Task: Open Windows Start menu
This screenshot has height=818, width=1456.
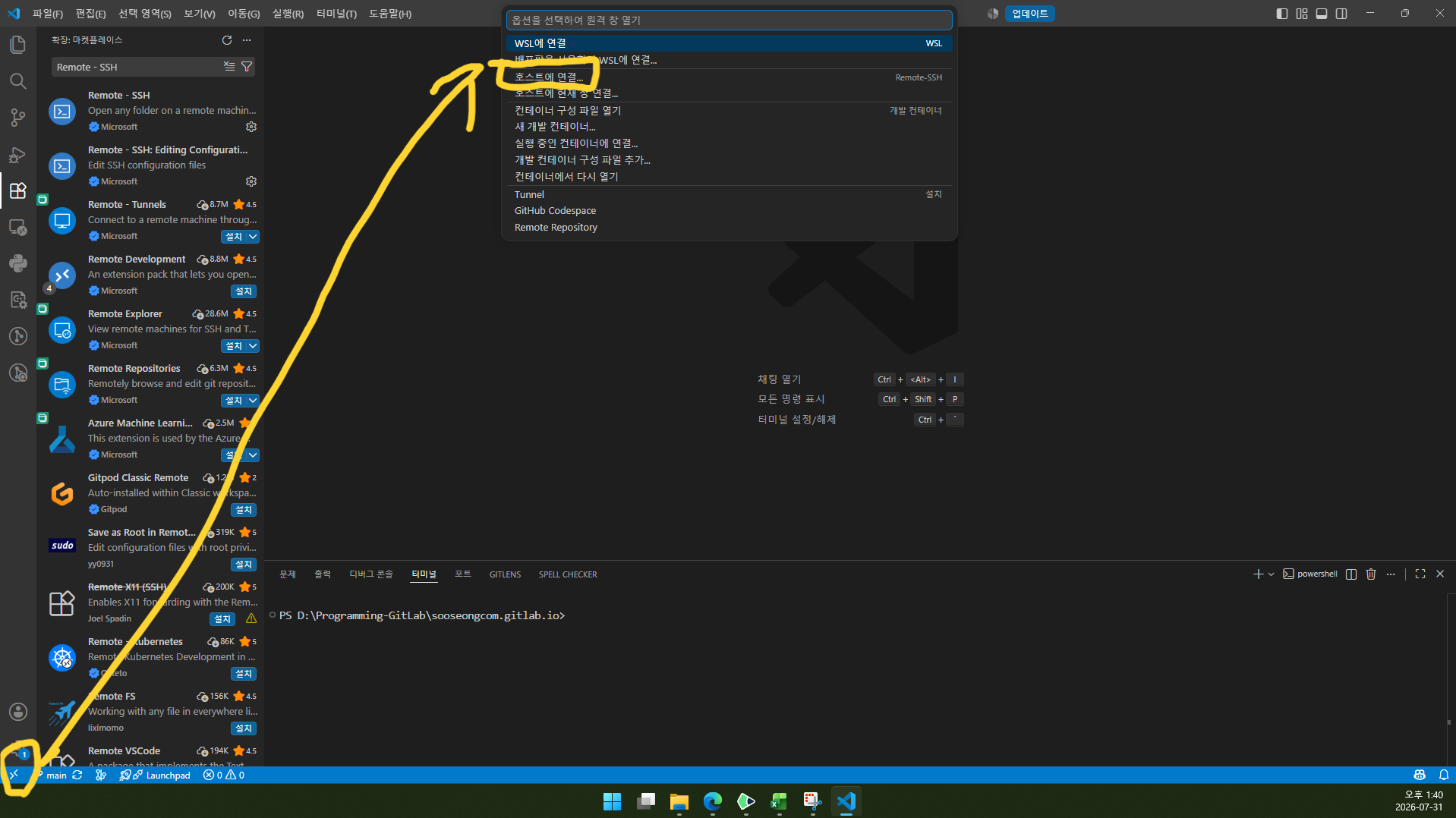Action: [612, 801]
